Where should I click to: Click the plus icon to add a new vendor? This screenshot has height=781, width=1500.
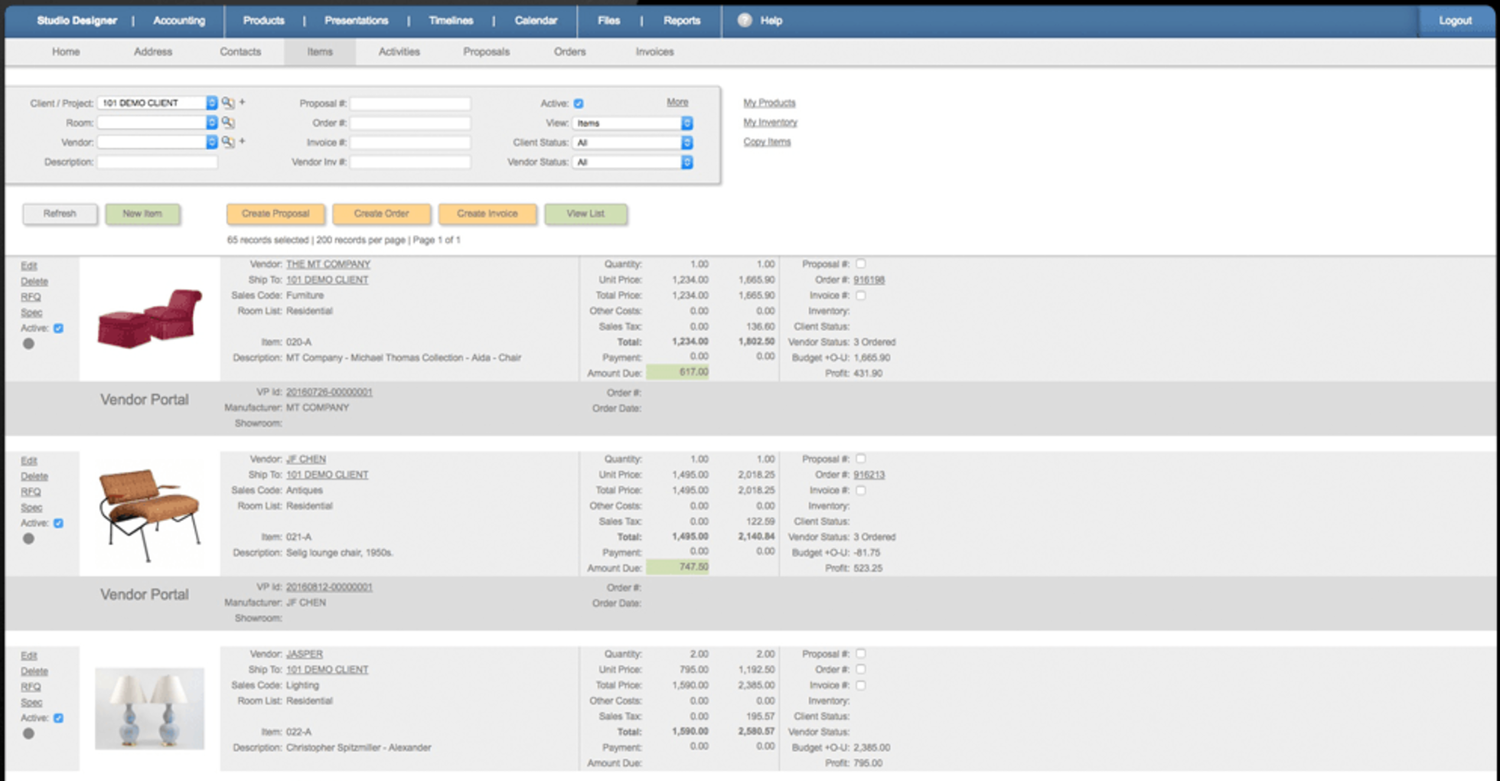(x=240, y=142)
